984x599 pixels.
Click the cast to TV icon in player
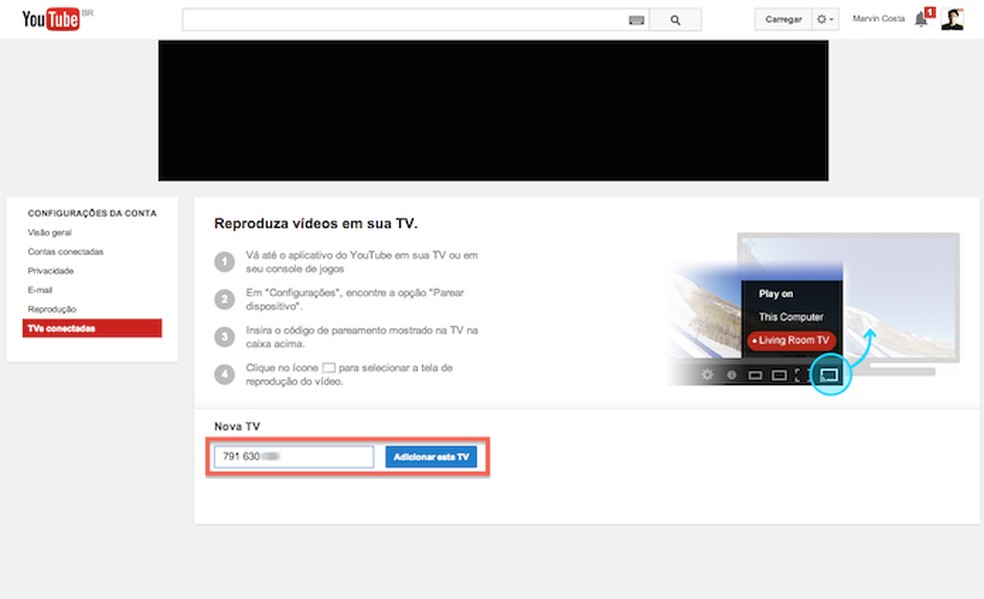pos(828,375)
